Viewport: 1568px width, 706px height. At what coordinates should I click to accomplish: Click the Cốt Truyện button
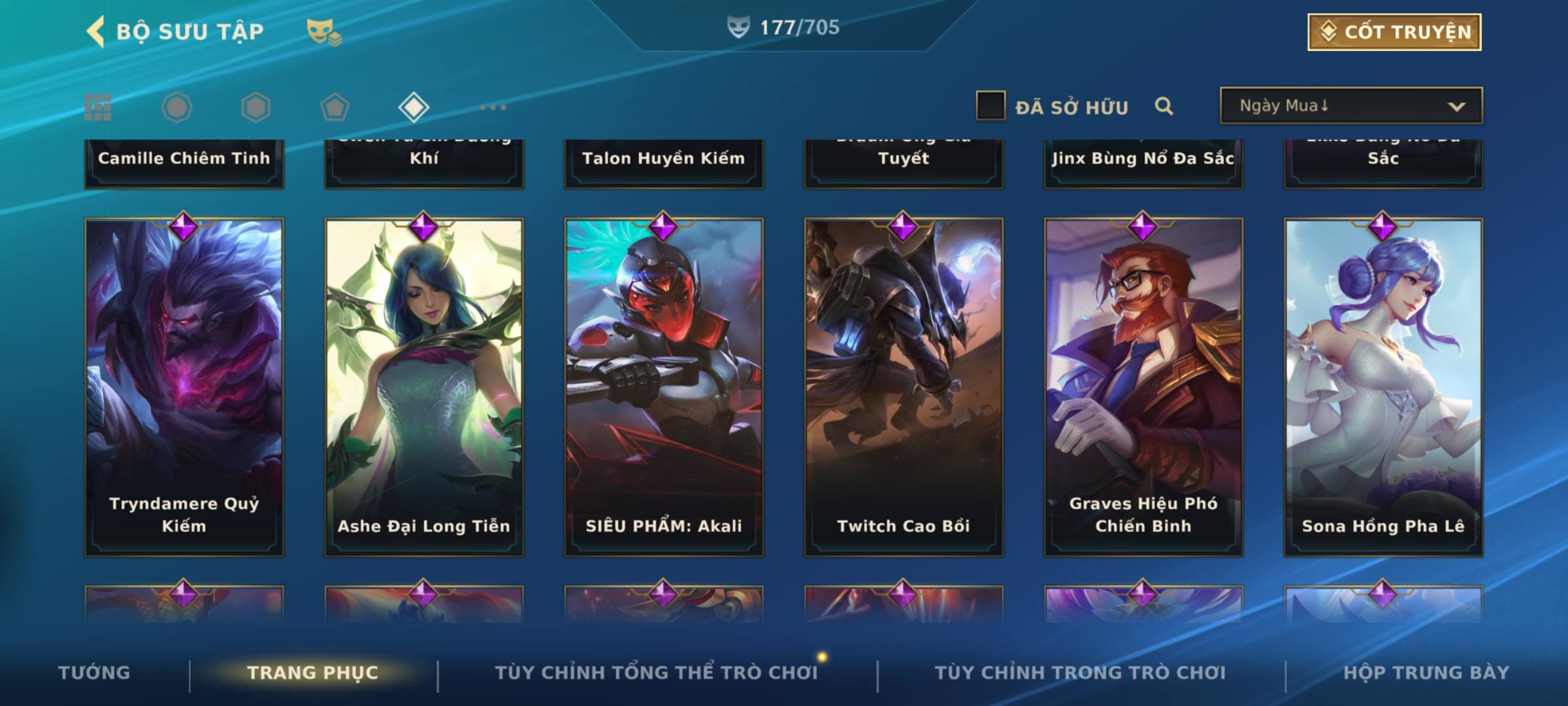(x=1394, y=31)
